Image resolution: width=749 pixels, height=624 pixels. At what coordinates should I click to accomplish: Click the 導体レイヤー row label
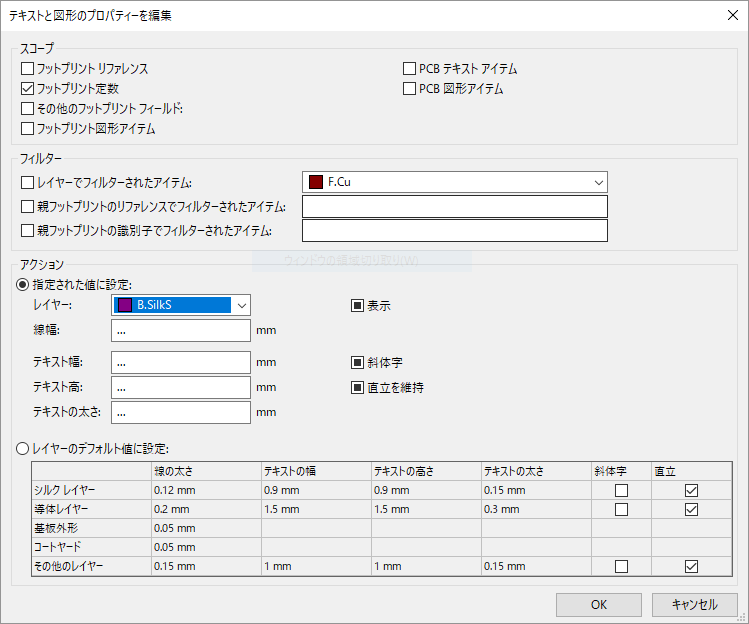click(x=91, y=509)
